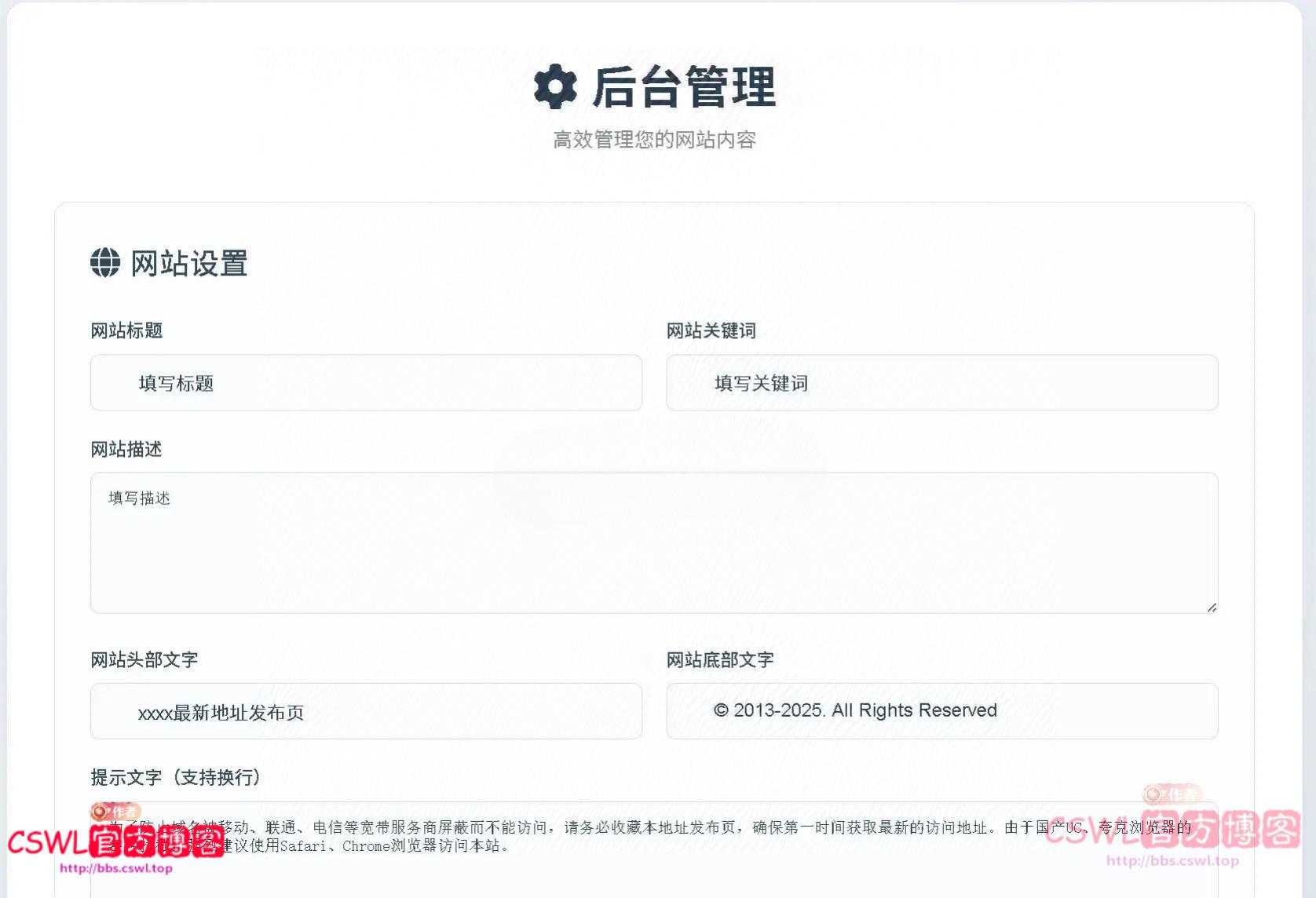Click the CSWL官方博客 red seal logo at bottom left

(116, 842)
